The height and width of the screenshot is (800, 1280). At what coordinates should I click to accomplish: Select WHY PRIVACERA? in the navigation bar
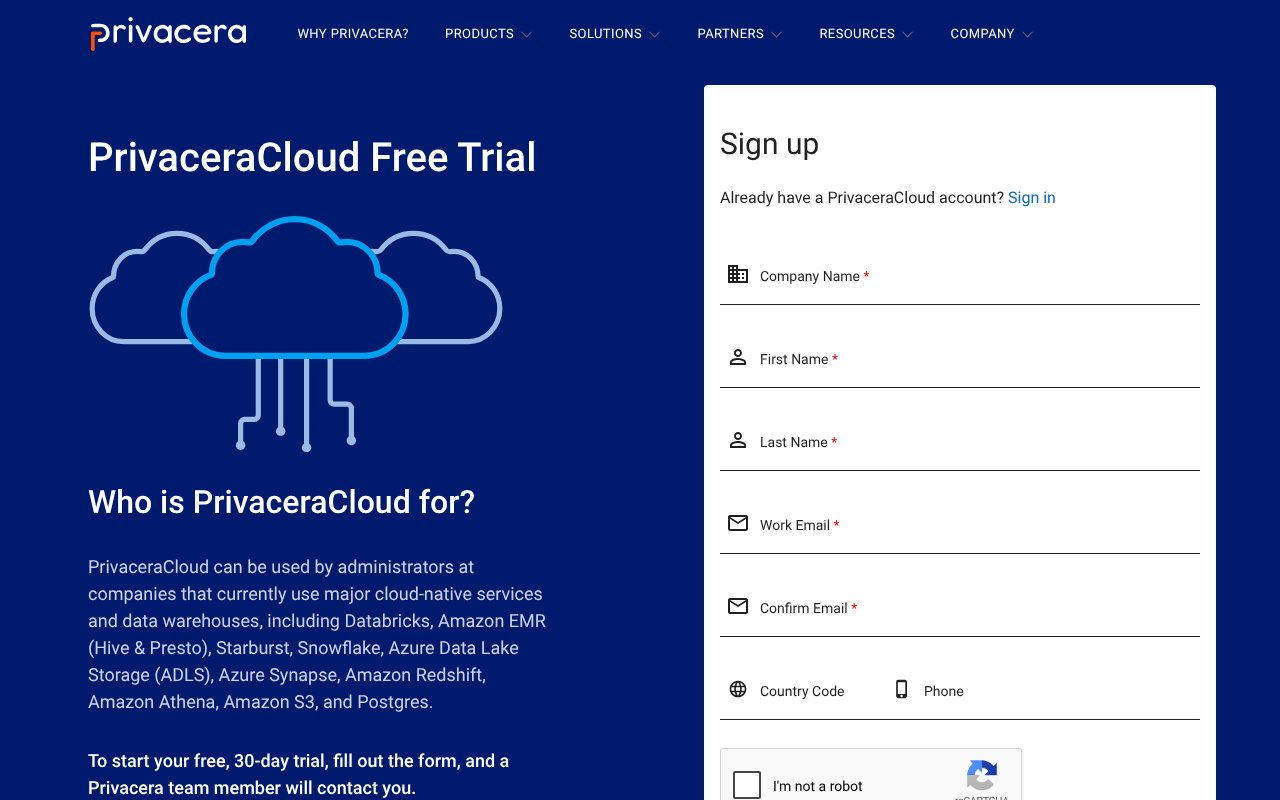click(353, 33)
